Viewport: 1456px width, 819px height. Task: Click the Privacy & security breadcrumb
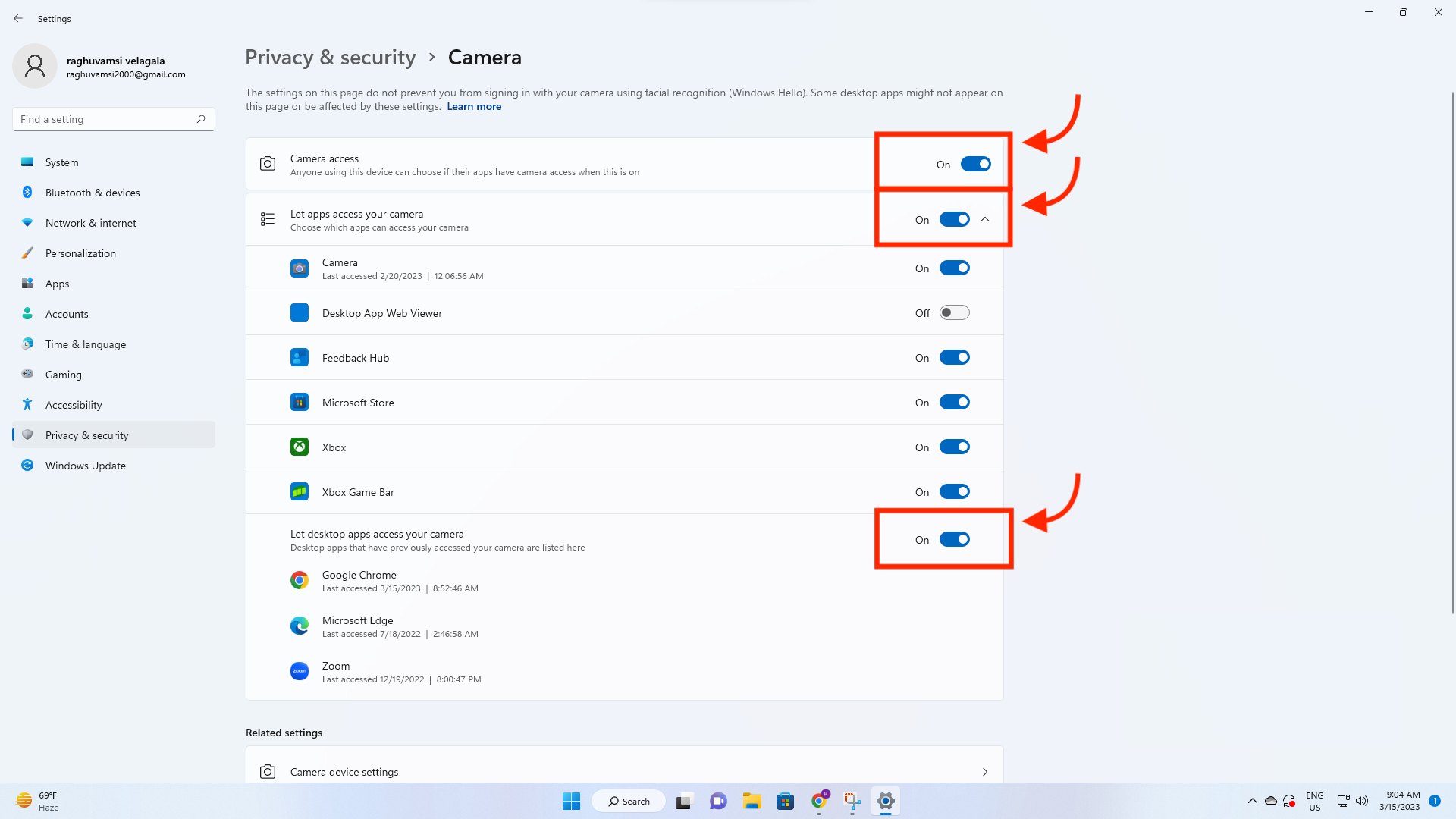tap(330, 57)
